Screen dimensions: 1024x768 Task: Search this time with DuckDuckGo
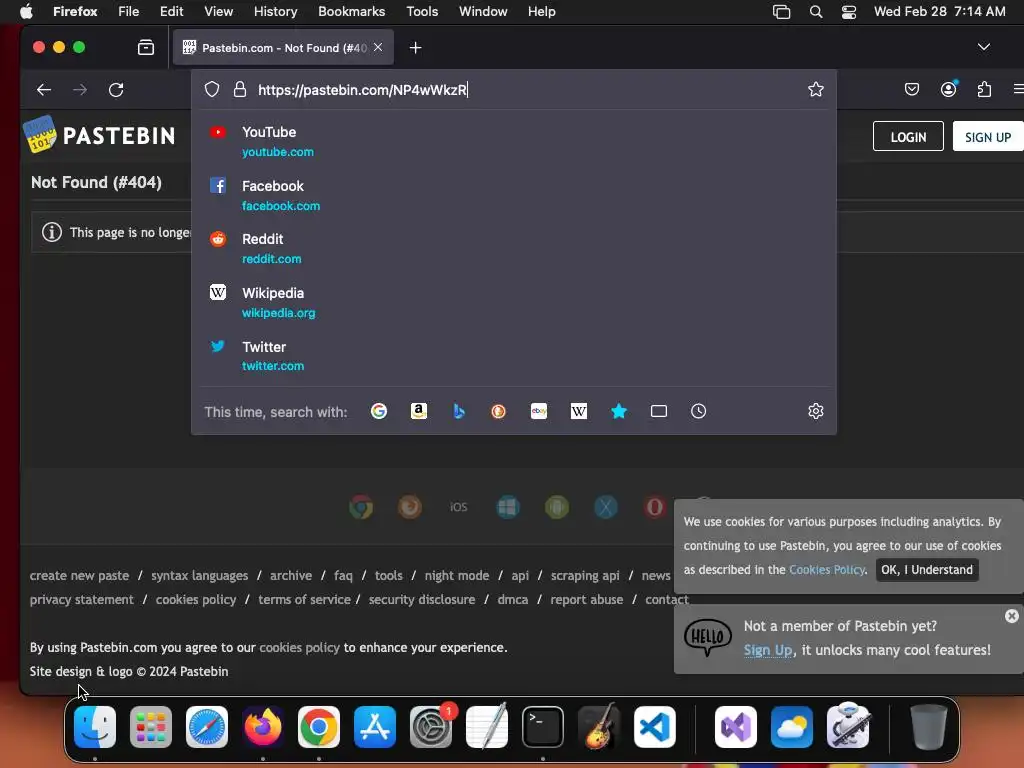(x=498, y=411)
